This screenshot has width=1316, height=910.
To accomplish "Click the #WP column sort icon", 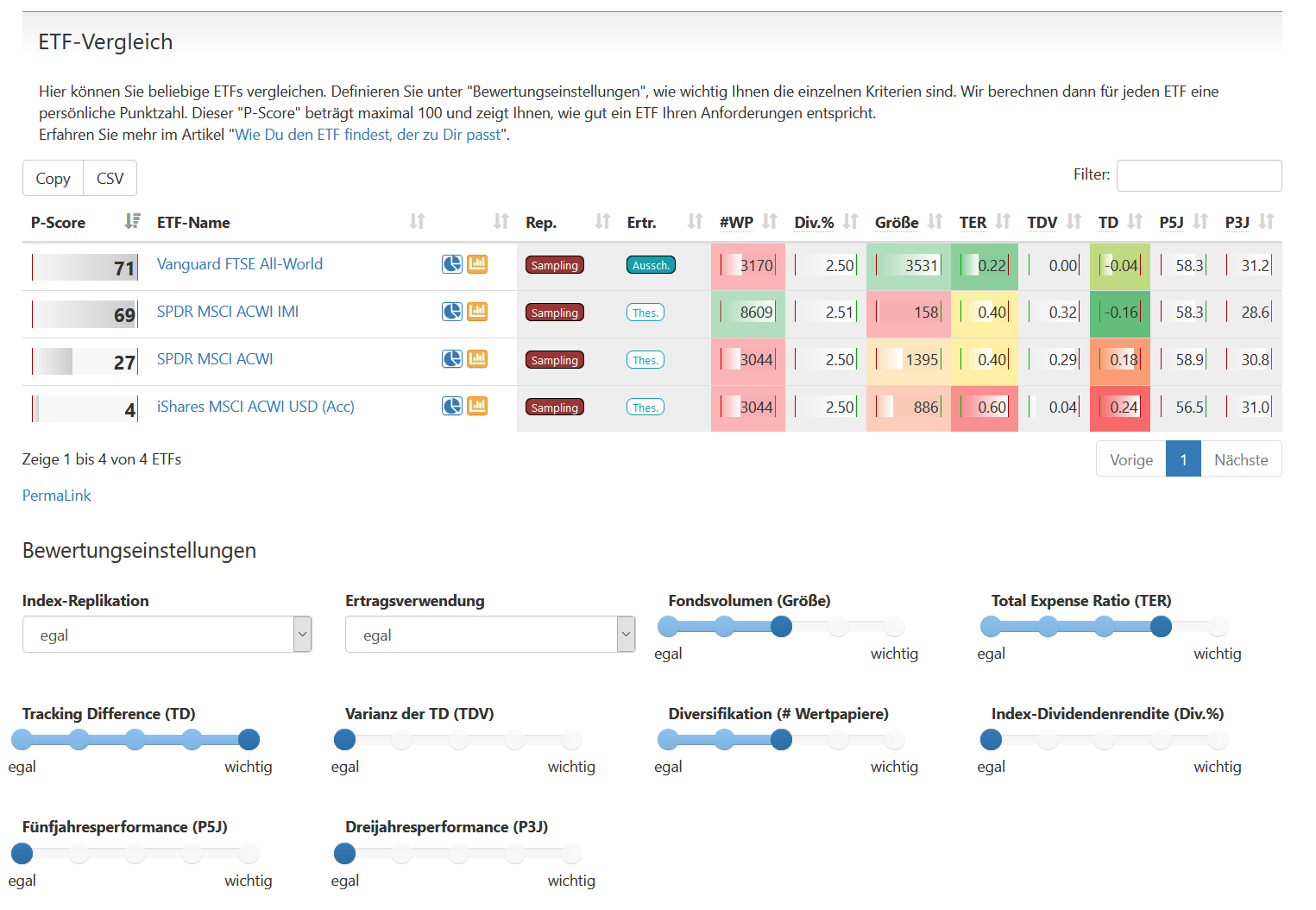I will (x=770, y=222).
